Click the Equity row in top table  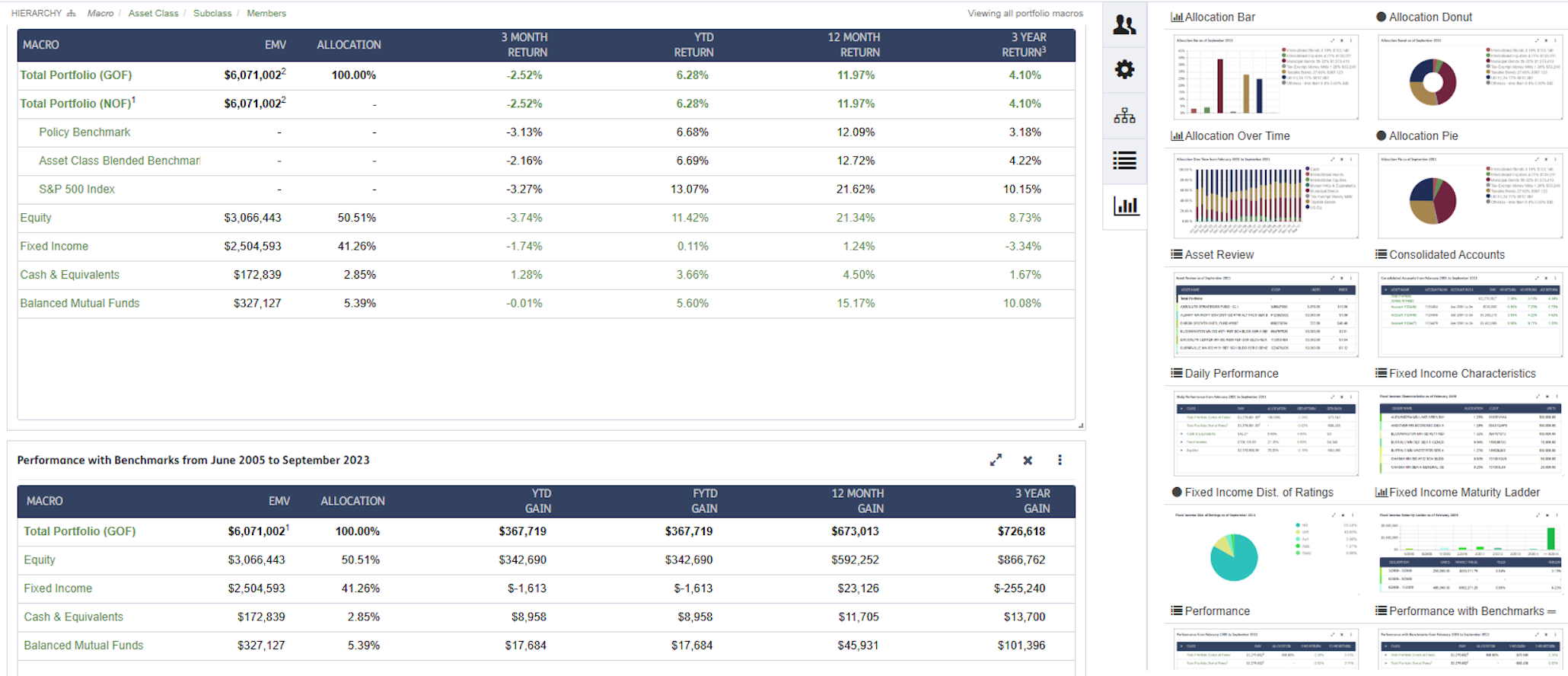(36, 218)
